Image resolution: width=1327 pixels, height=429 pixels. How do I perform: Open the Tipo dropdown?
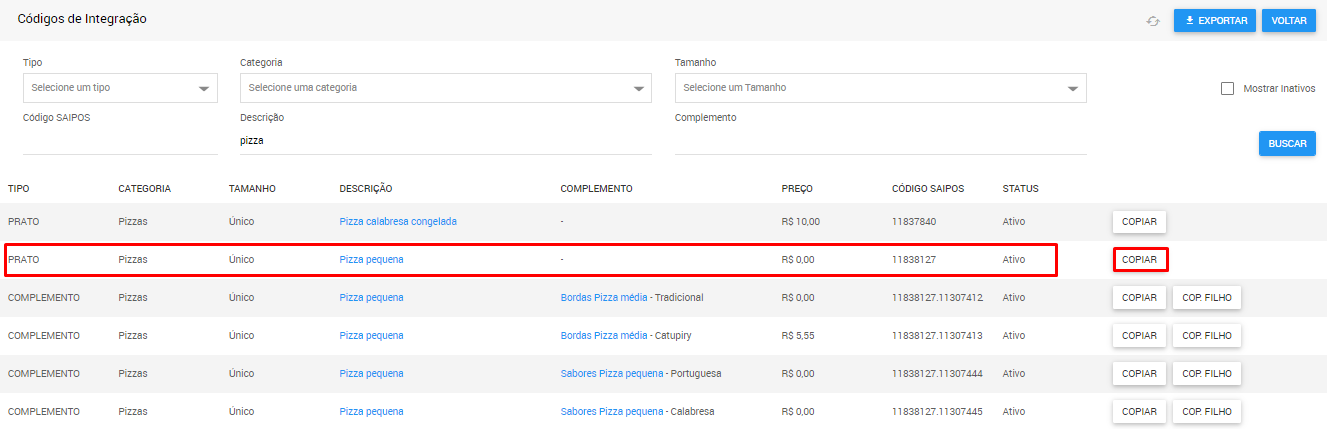point(120,88)
